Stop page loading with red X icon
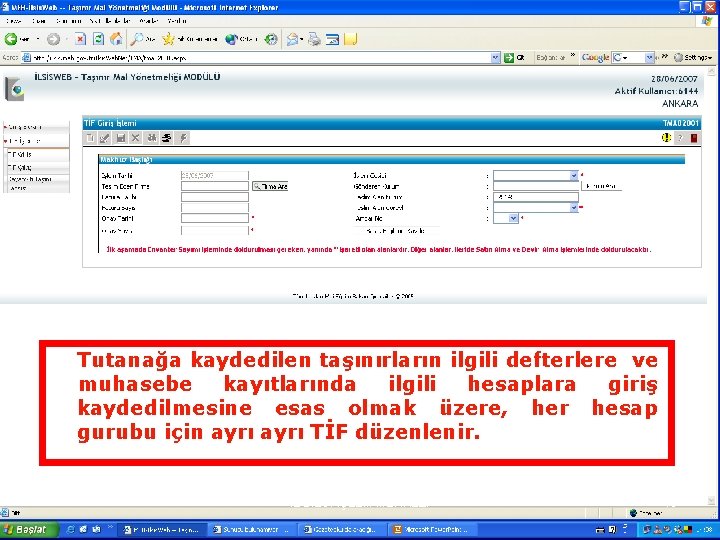The image size is (720, 540). pos(80,39)
